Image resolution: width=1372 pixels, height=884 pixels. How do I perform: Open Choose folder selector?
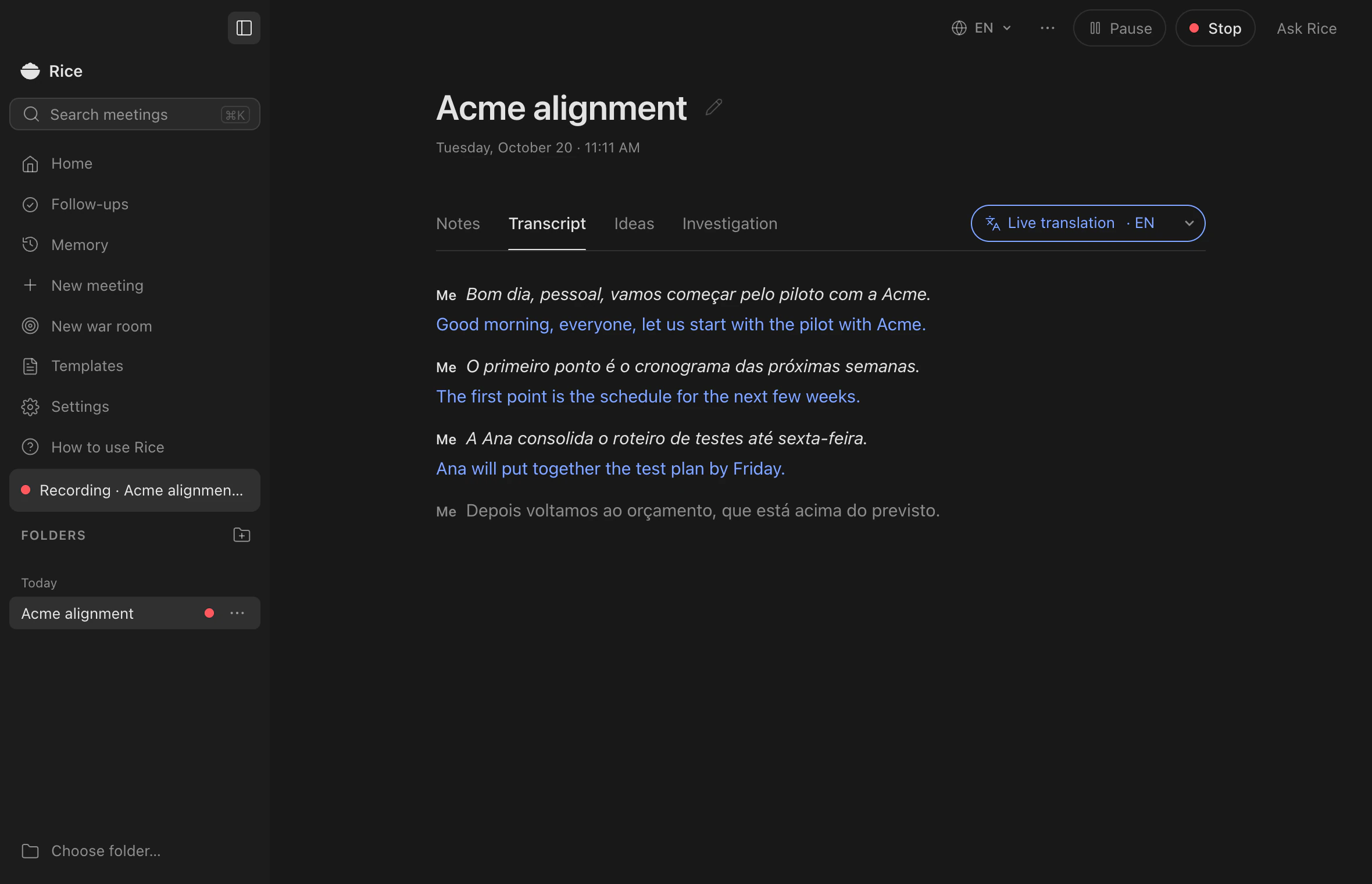91,851
